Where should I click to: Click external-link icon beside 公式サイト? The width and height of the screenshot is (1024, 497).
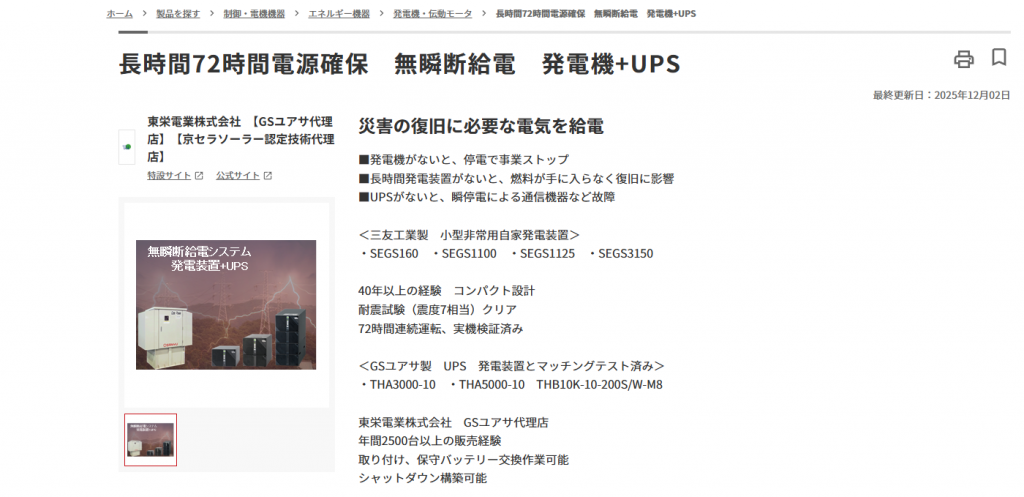(267, 176)
